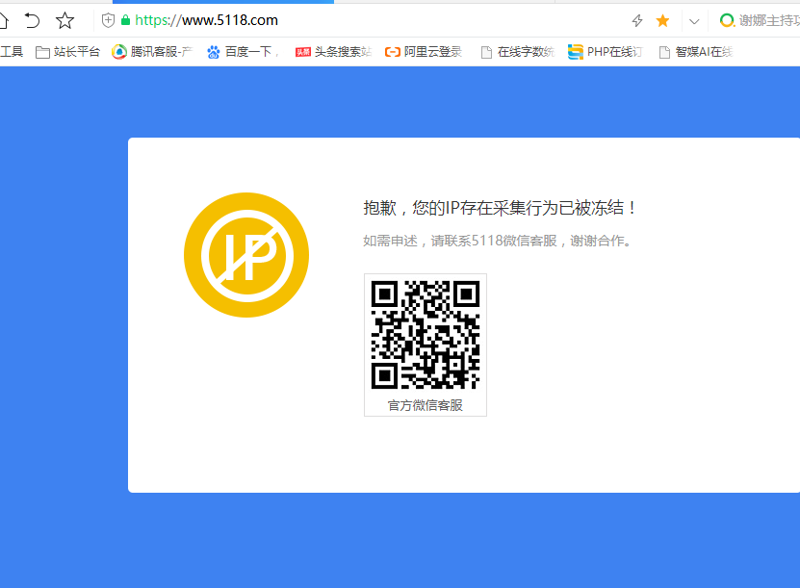Click the orange favorited star icon
The height and width of the screenshot is (588, 800).
[663, 20]
